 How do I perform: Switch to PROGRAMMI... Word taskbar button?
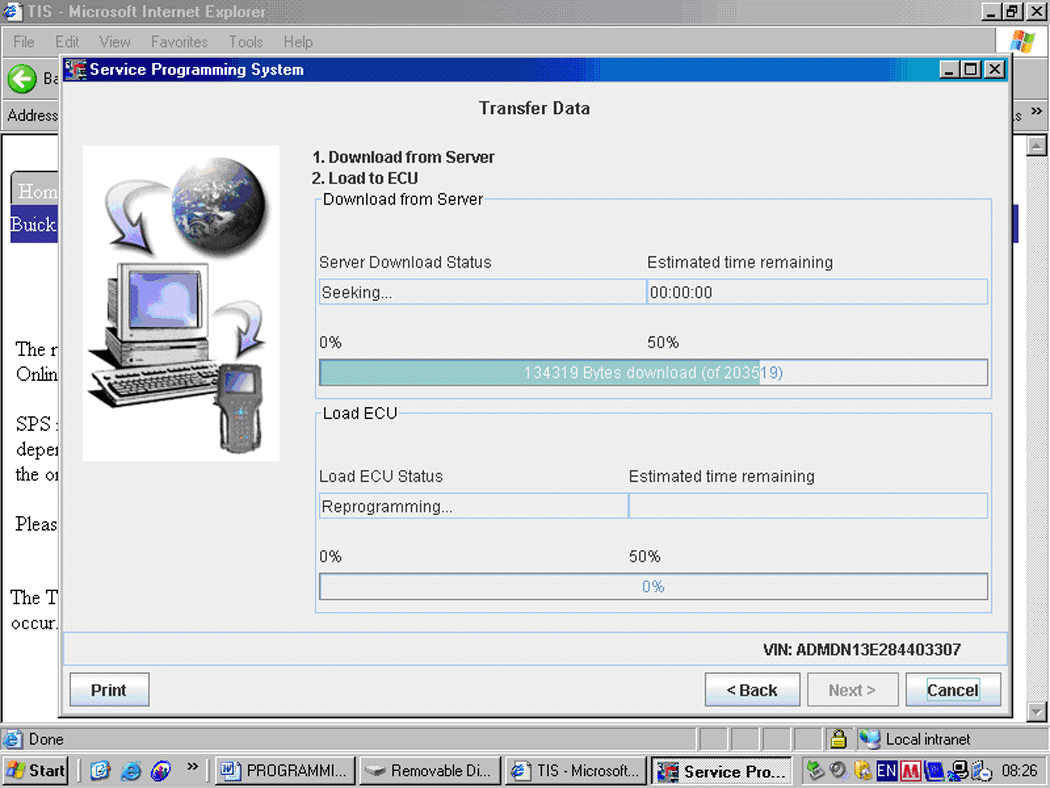285,771
